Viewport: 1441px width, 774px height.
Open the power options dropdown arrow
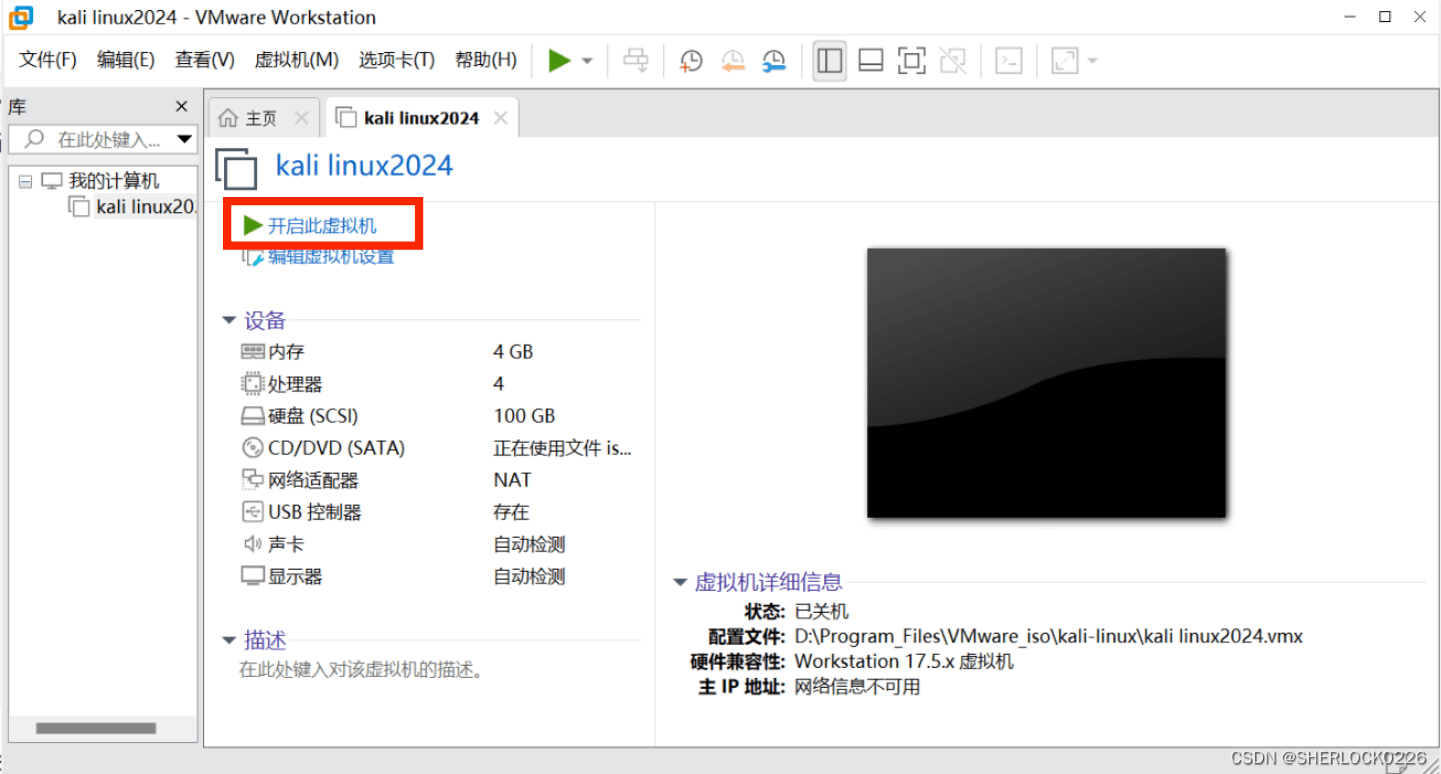click(x=587, y=61)
